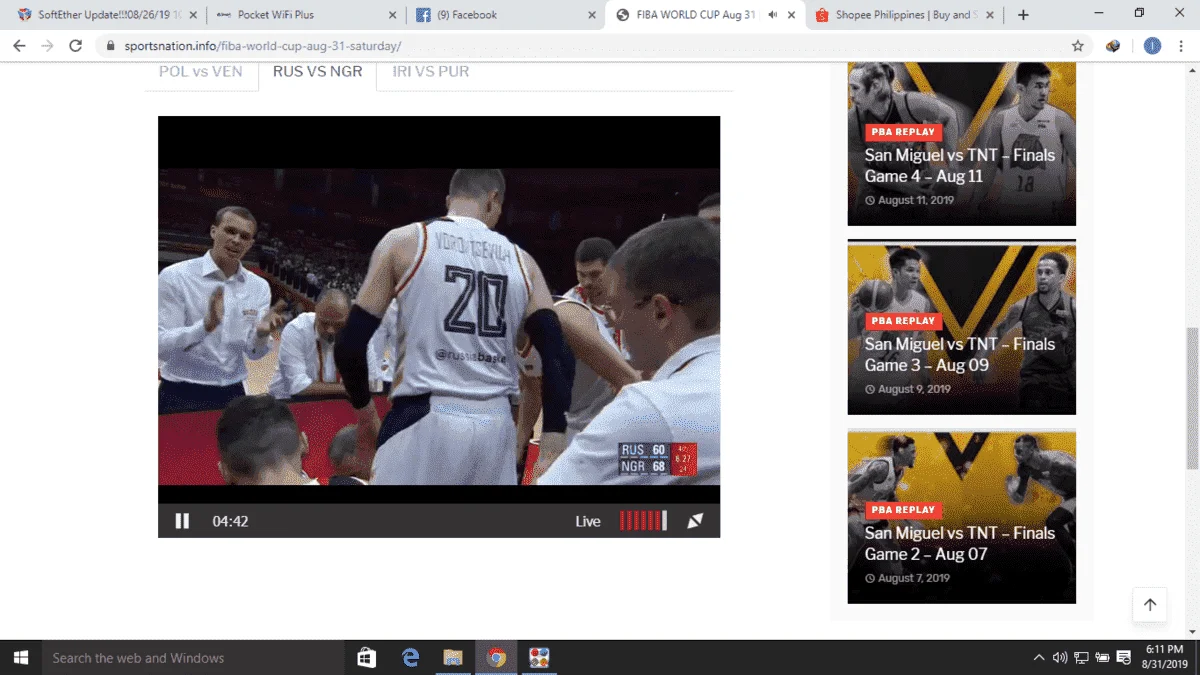Viewport: 1200px width, 675px height.
Task: Click the site security padlock icon
Action: click(x=111, y=46)
